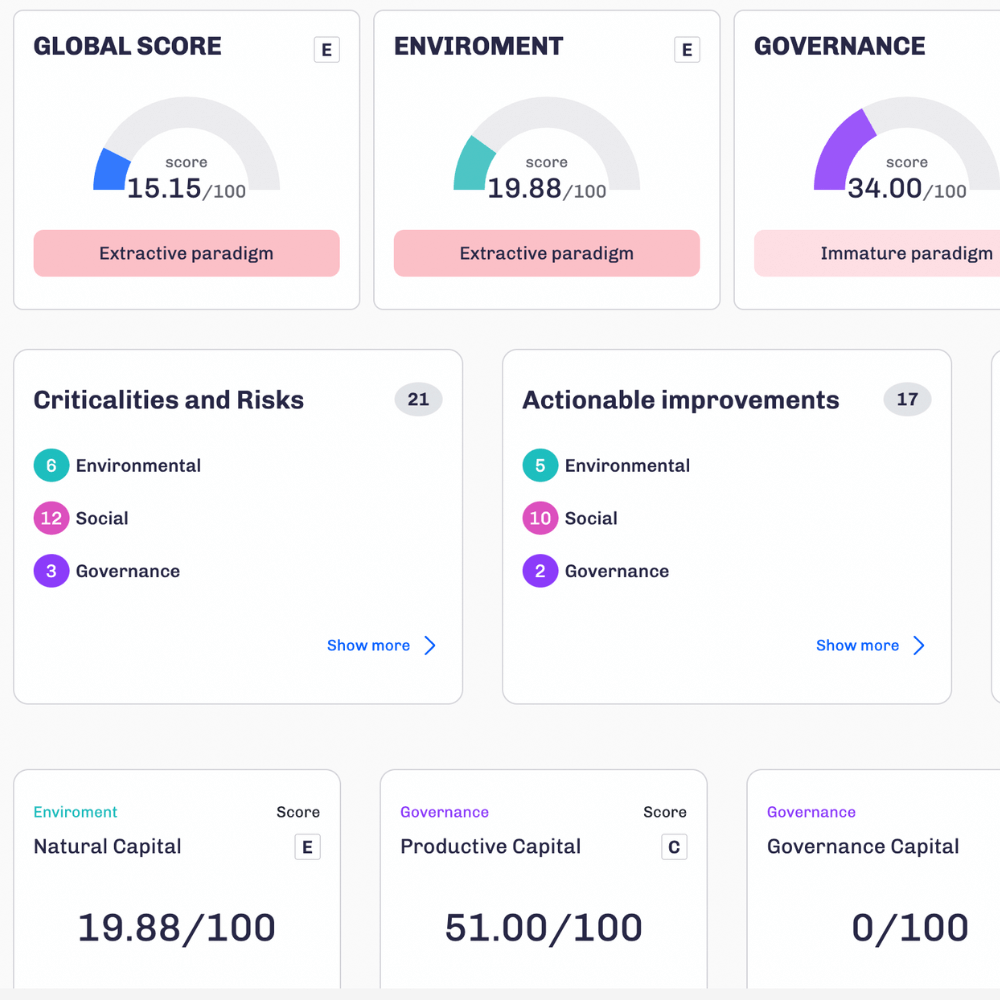Click the teal Enviroment category label
The width and height of the screenshot is (1000, 1000).
click(75, 812)
